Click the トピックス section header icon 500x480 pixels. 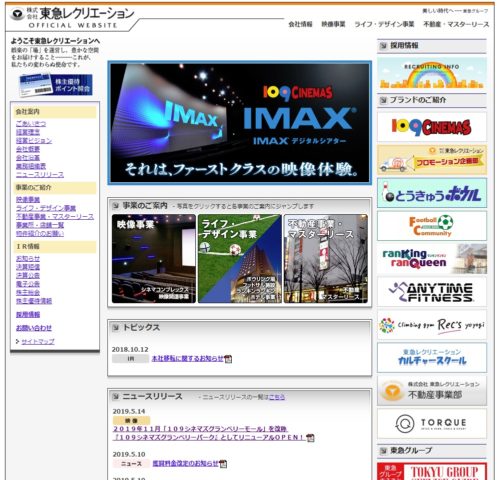coord(115,327)
